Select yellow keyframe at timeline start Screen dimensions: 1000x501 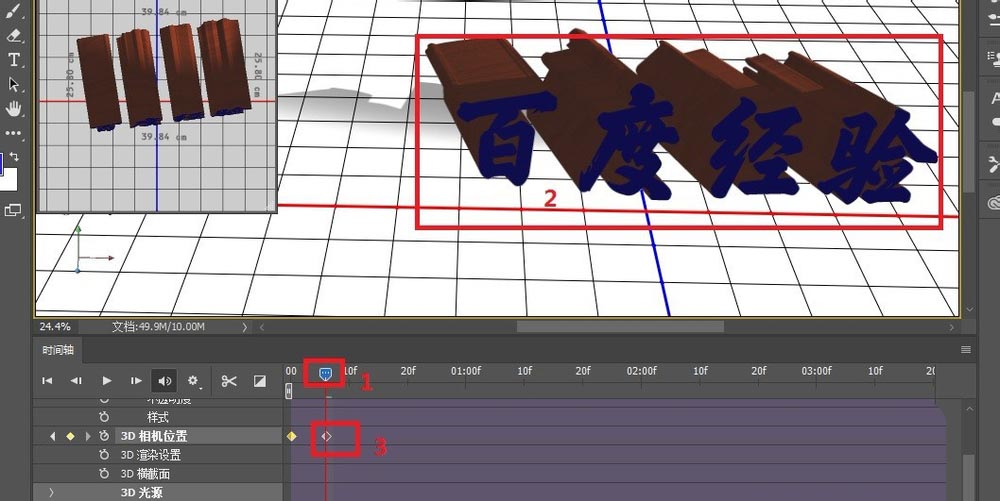pos(291,436)
